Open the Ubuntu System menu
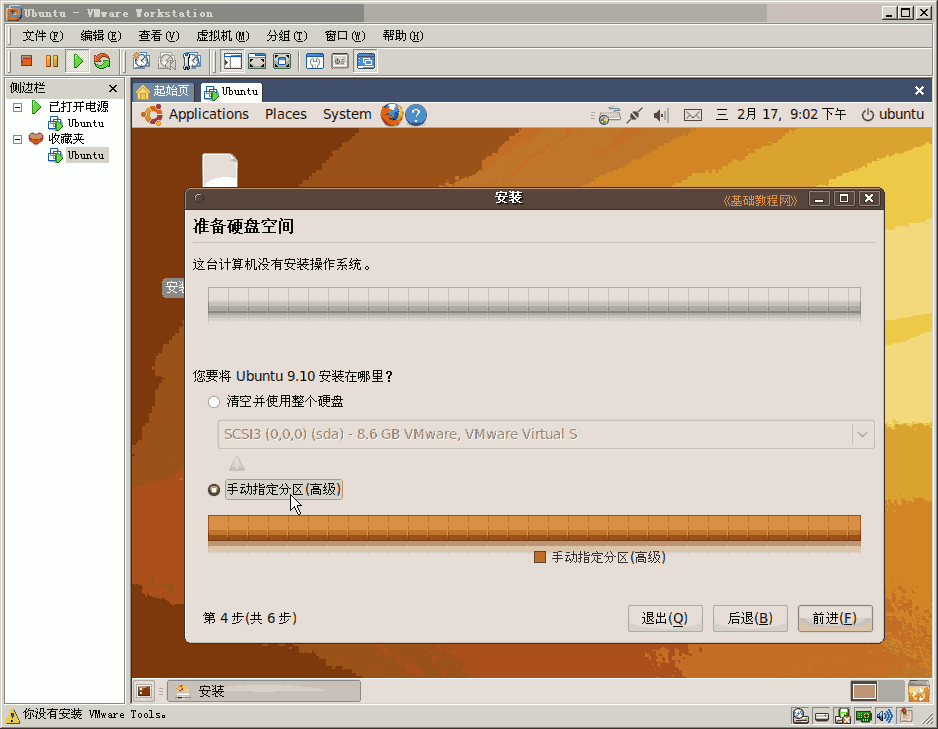Screen dimensions: 938x729 click(x=347, y=114)
